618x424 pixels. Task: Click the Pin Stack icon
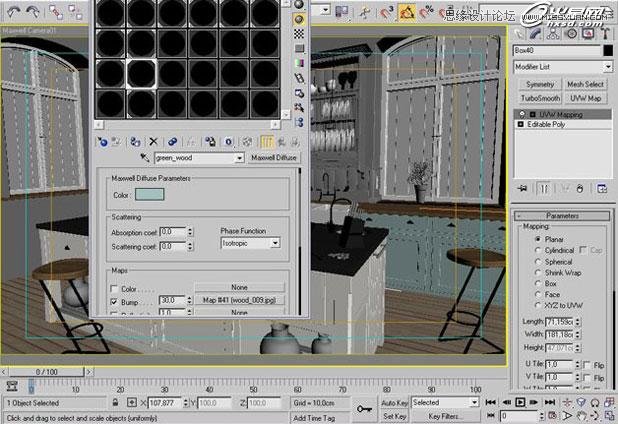(x=521, y=187)
